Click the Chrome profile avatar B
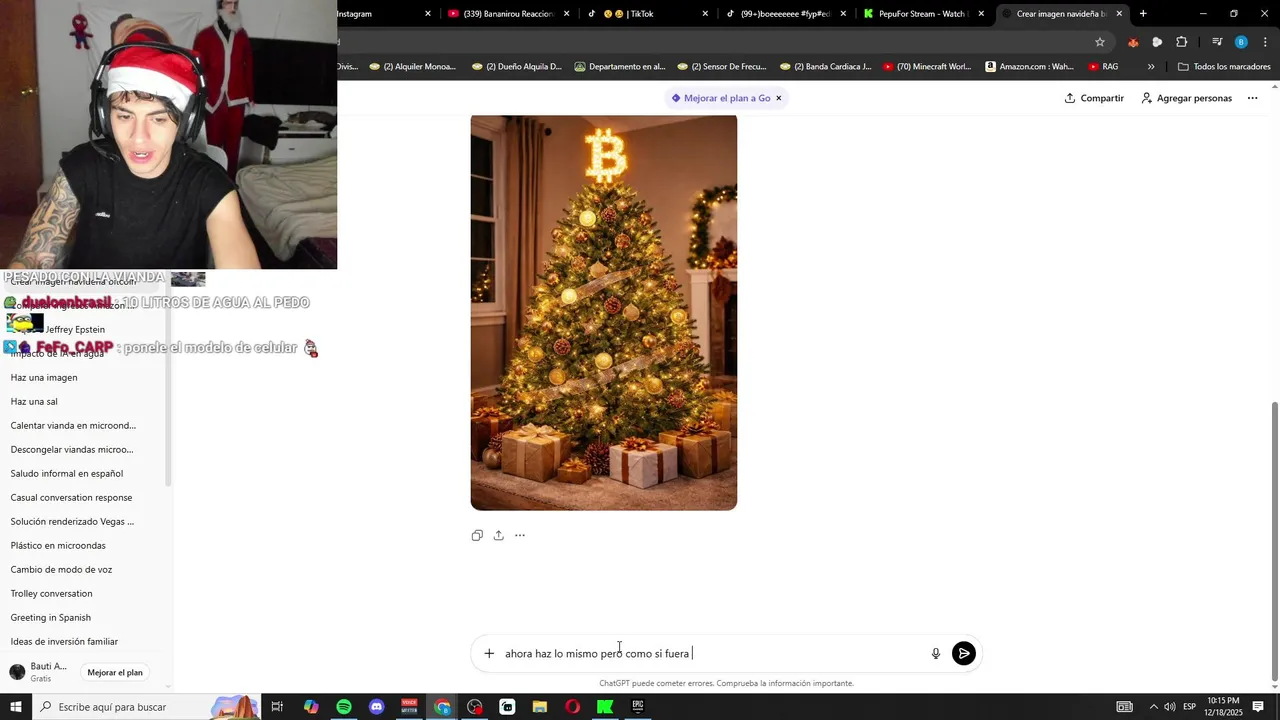The height and width of the screenshot is (720, 1280). tap(1241, 42)
